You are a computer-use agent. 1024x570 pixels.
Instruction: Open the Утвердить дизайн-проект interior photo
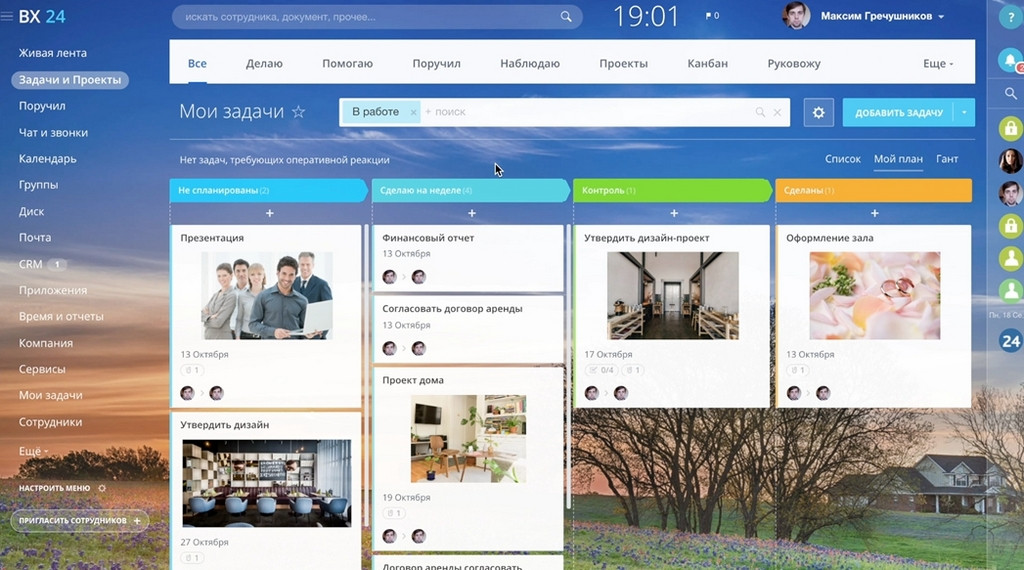point(673,296)
